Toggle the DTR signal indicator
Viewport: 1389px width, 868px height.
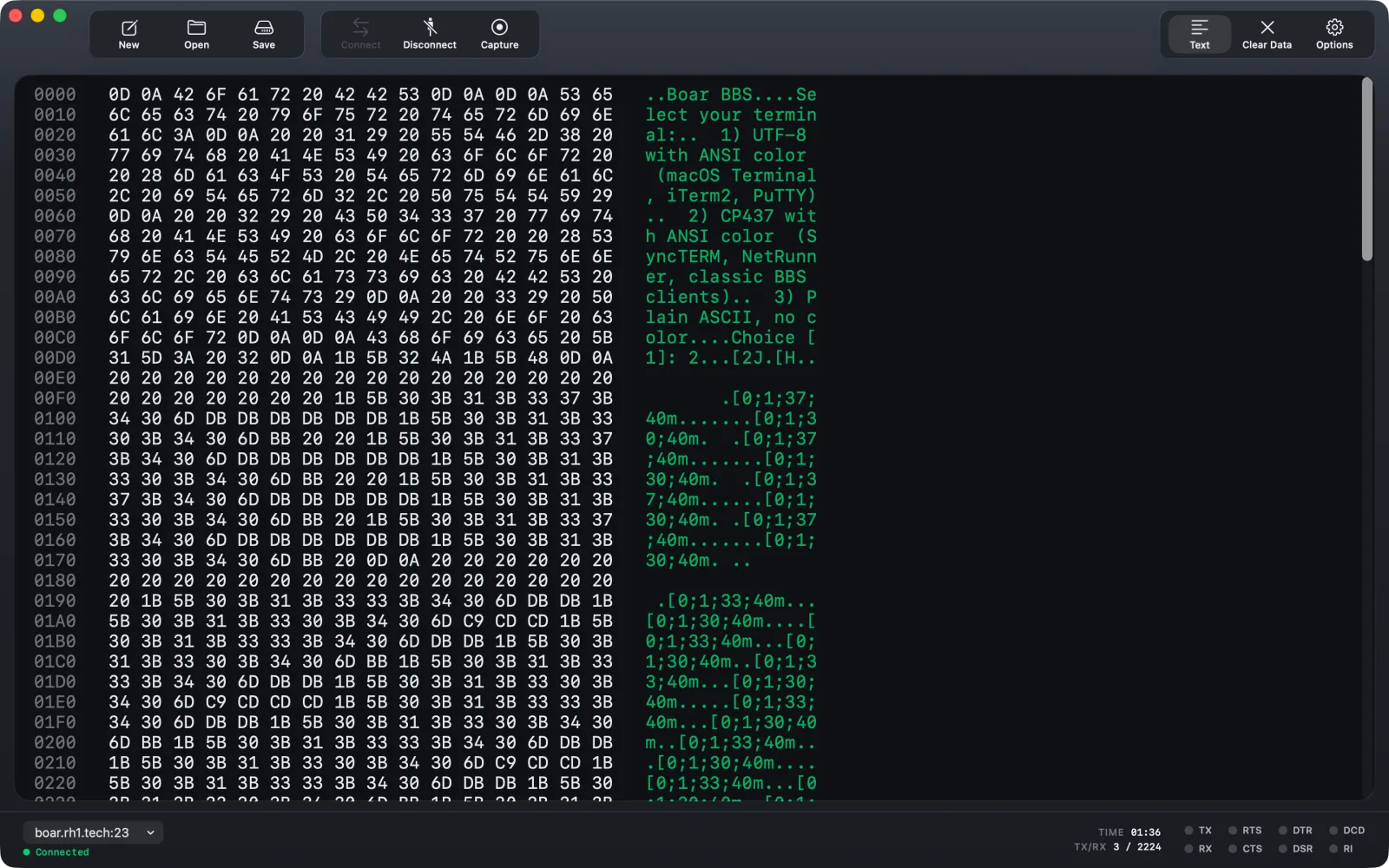pos(1295,831)
